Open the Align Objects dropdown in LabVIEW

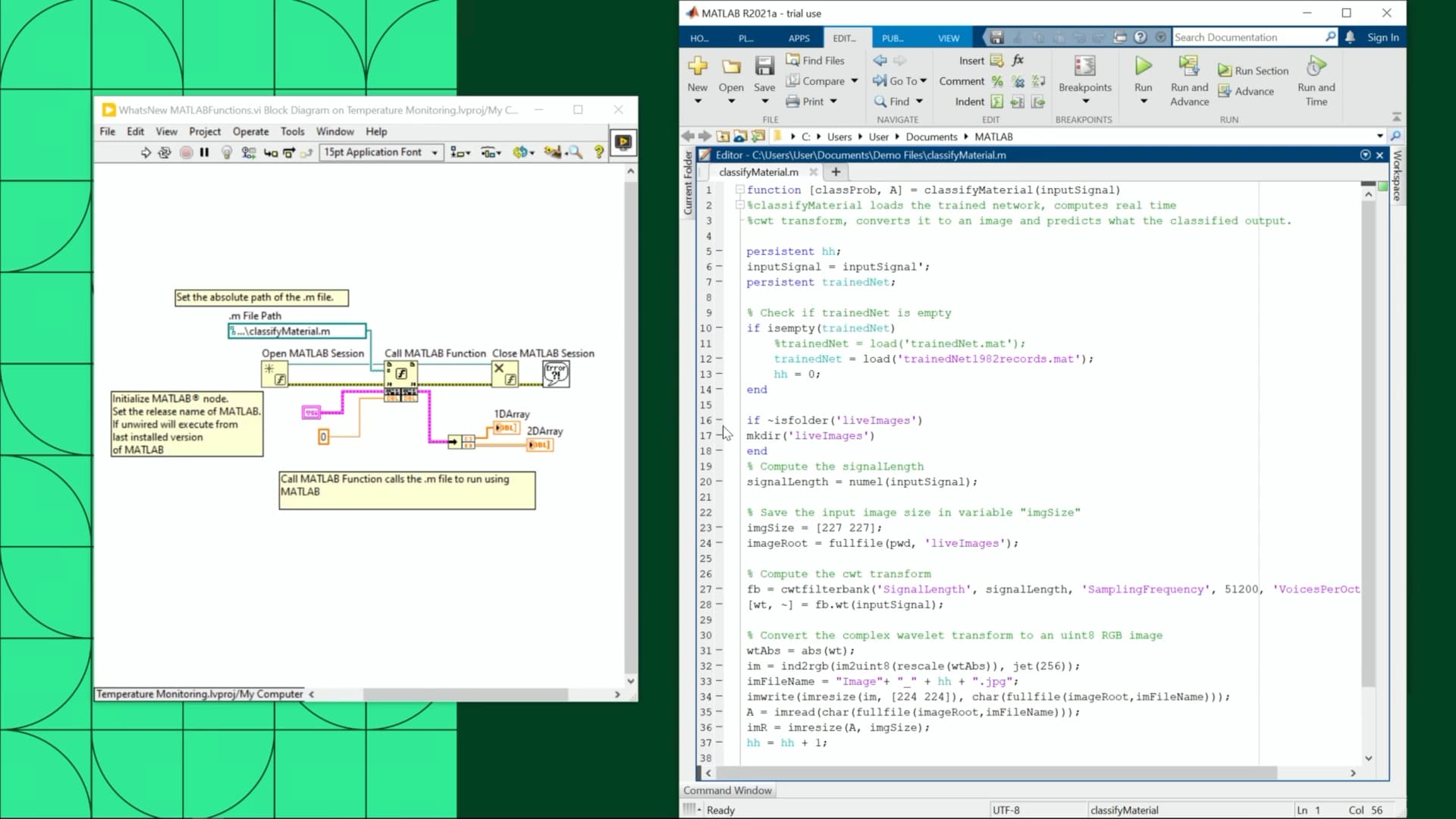click(460, 152)
